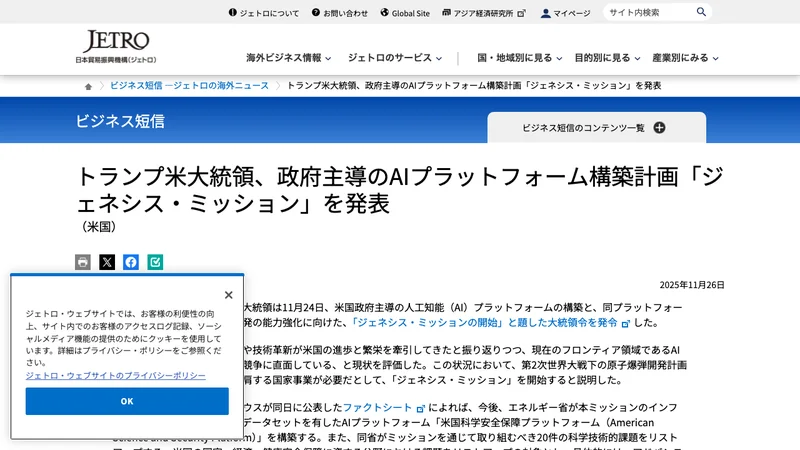800x450 pixels.
Task: Open the アジア経済研究所 link
Action: [484, 13]
